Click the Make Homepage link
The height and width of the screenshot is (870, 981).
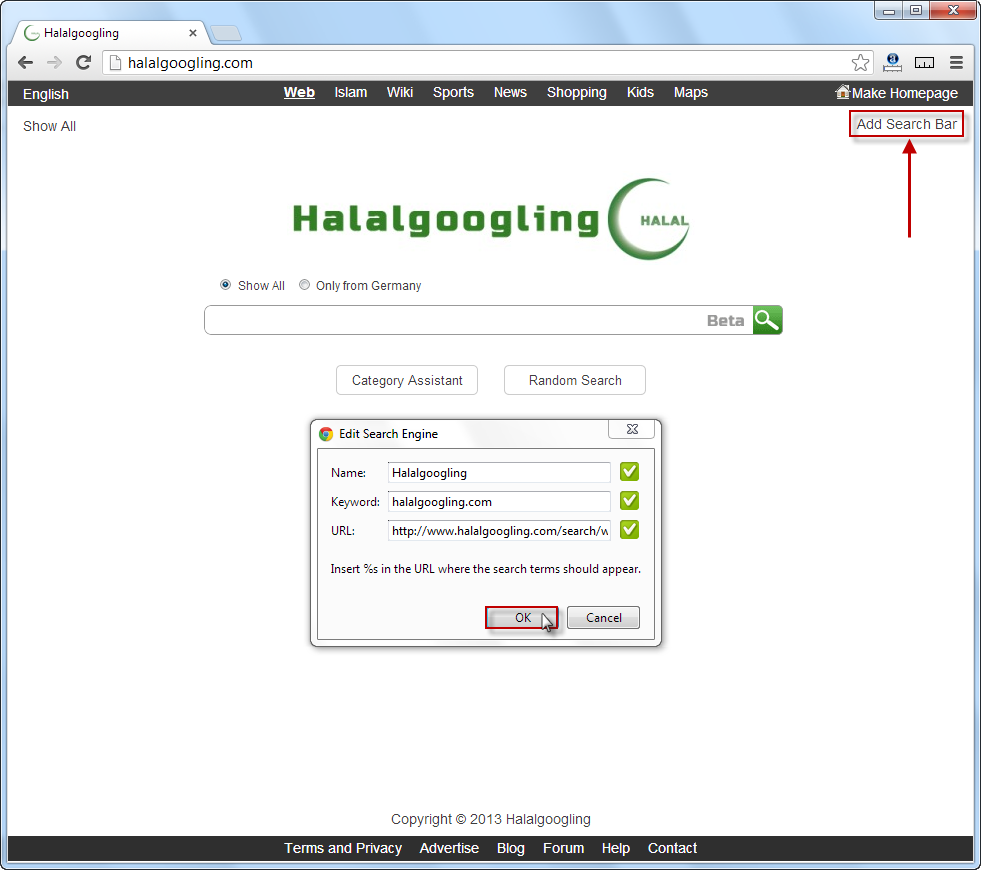[x=904, y=93]
